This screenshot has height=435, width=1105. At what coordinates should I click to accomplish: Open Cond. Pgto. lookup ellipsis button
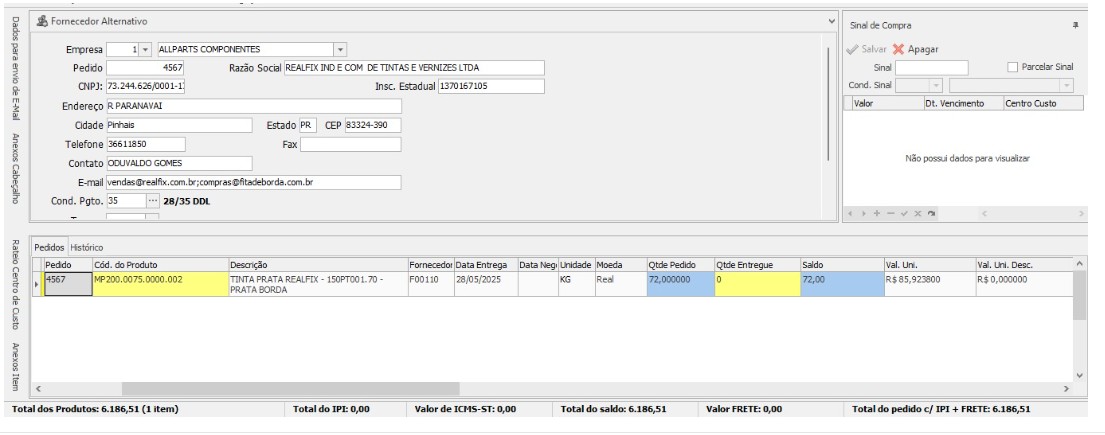[x=153, y=201]
